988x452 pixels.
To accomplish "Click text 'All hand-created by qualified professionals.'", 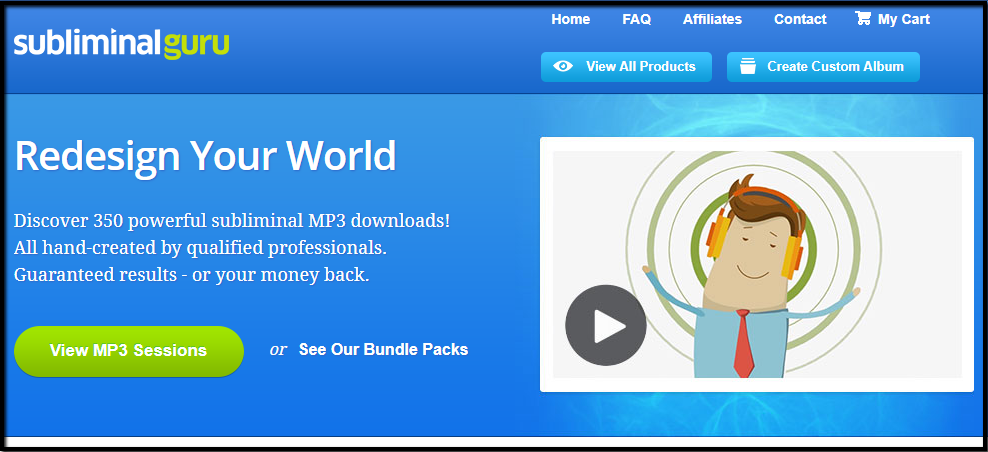I will (200, 248).
